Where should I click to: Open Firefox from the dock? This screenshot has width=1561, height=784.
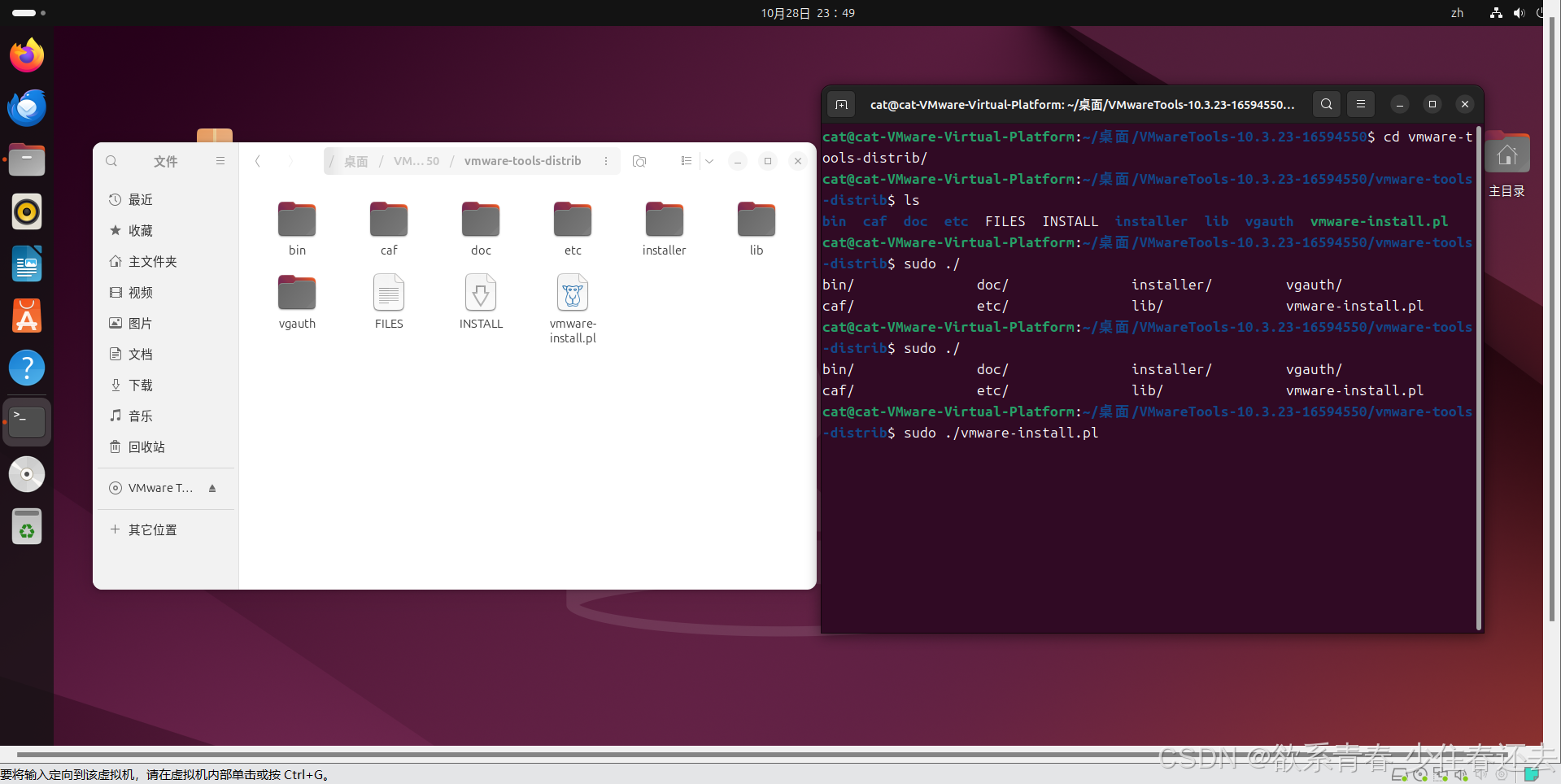coord(26,54)
